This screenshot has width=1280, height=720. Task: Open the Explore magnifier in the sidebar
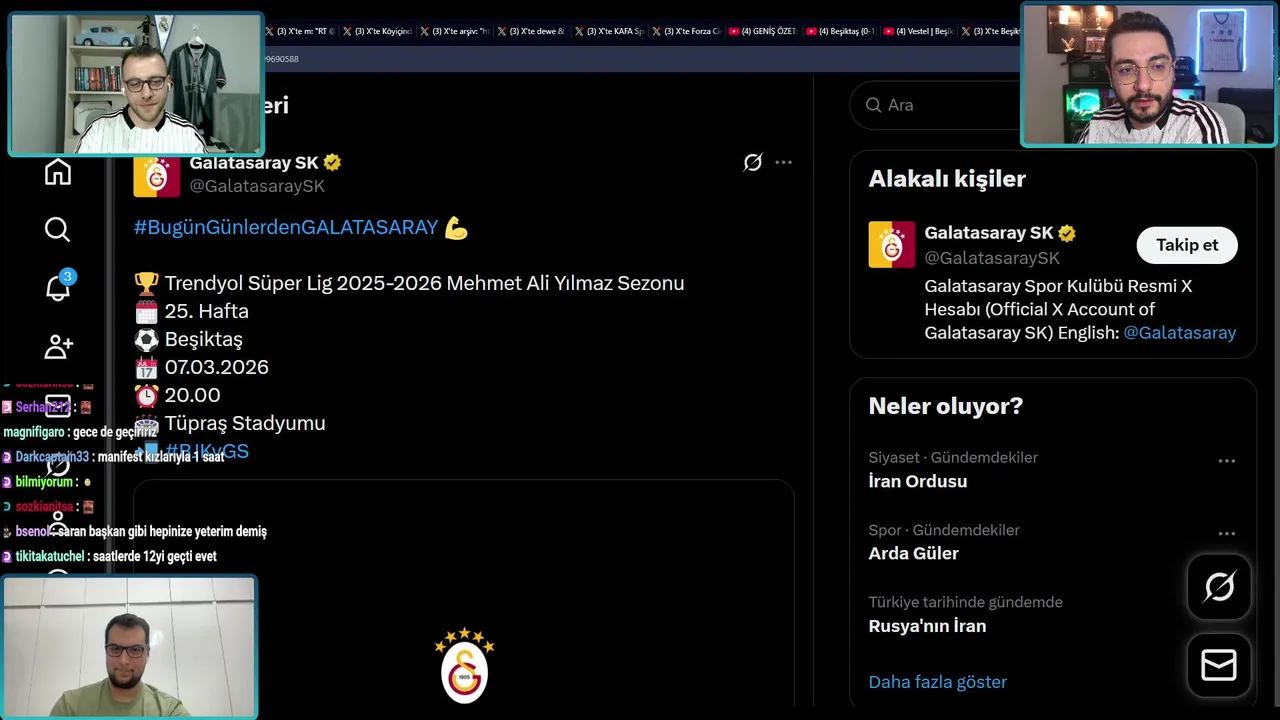[58, 230]
